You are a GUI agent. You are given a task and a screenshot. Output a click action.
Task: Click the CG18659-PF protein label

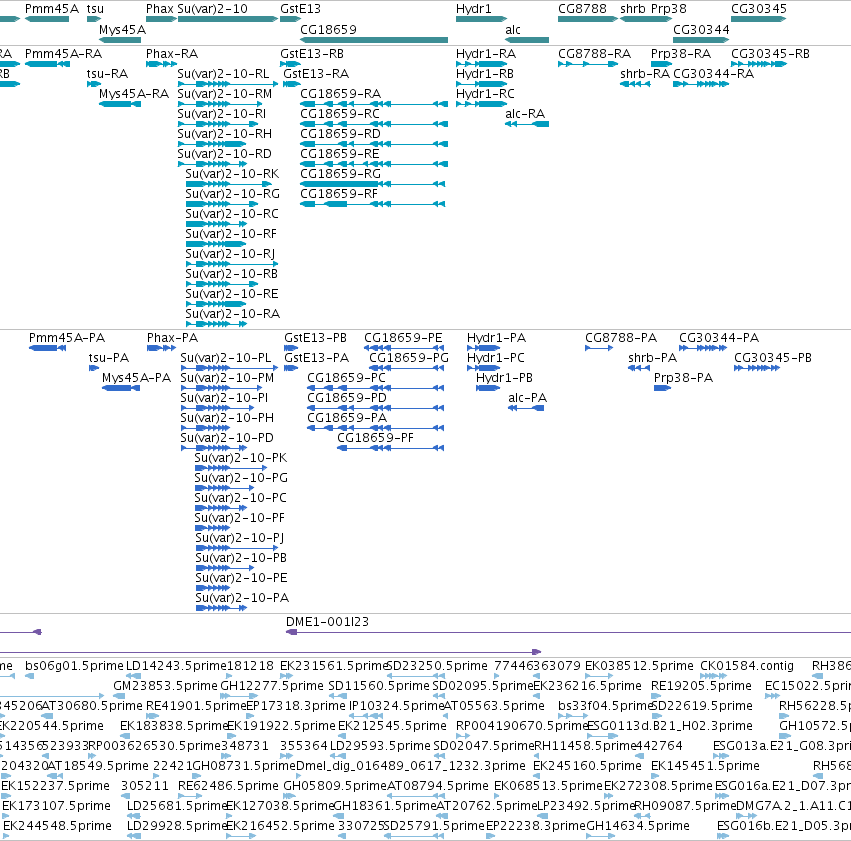pos(376,437)
